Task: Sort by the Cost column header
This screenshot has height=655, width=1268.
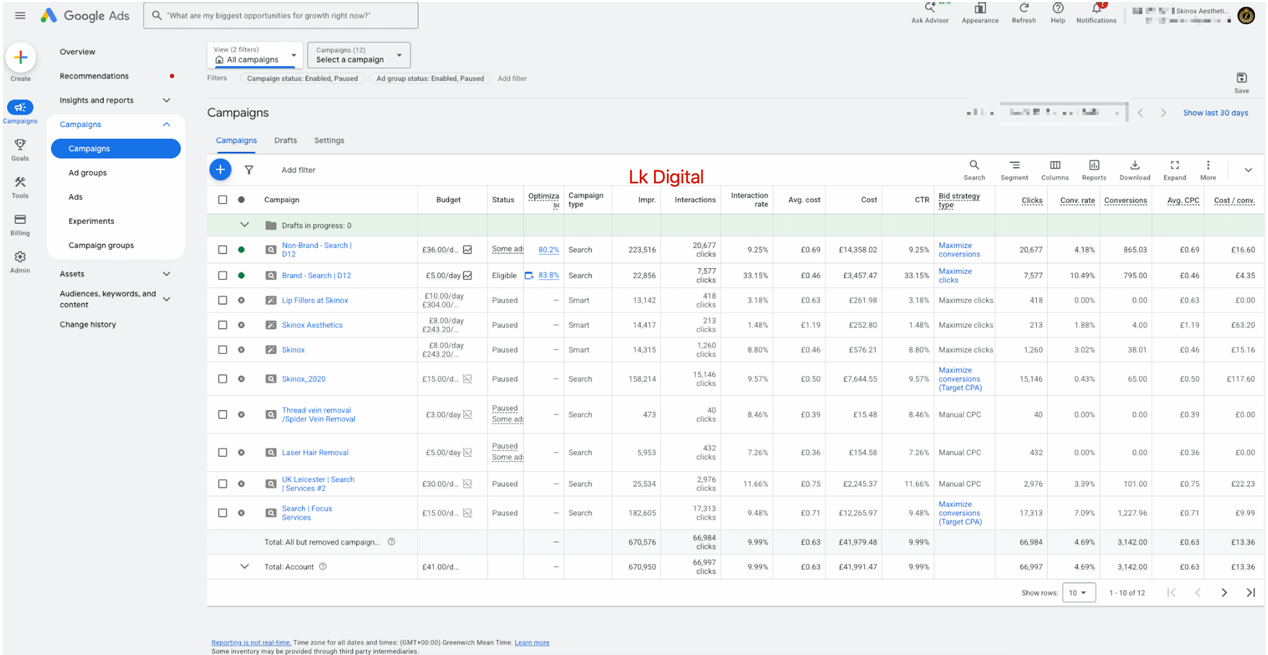Action: pyautogui.click(x=869, y=200)
